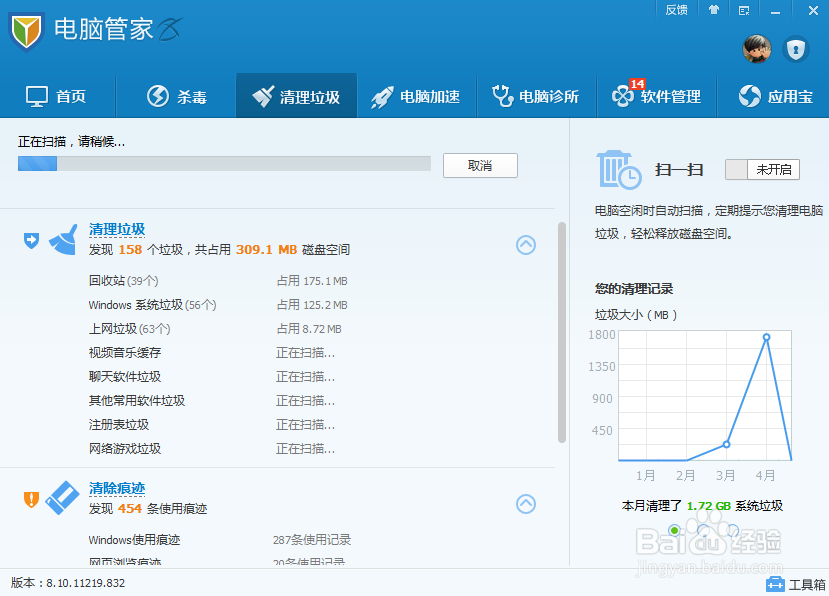Select the 聊天软件垃圾 row

coord(211,377)
